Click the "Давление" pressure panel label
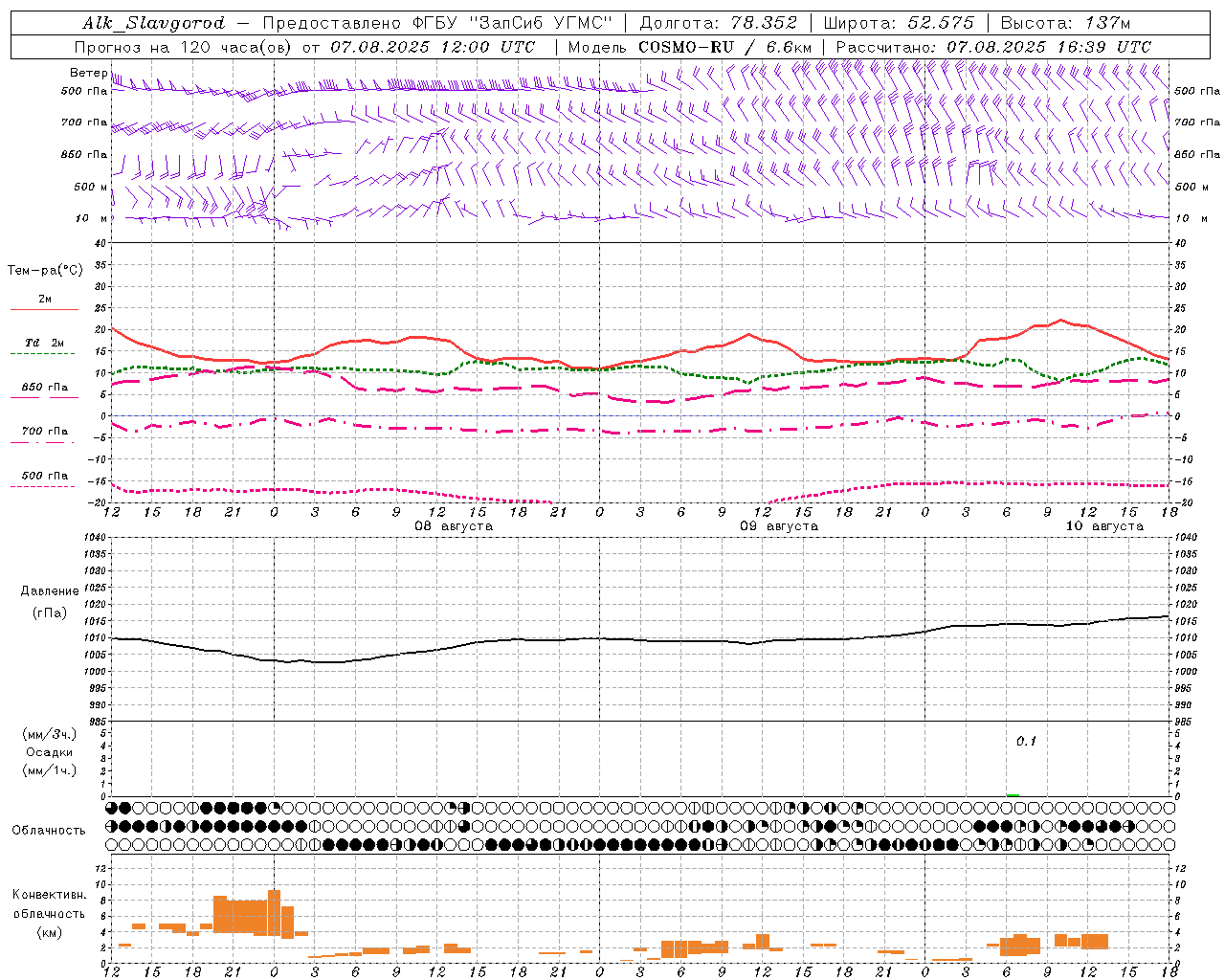 50,591
